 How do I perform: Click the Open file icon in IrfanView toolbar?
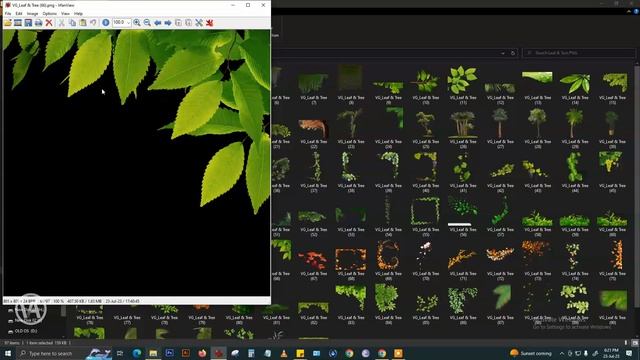pos(8,23)
